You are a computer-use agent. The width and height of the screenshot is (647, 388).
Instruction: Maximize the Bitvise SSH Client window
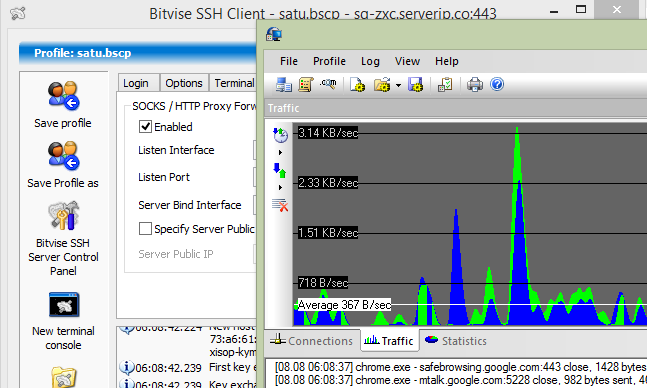[x=581, y=9]
